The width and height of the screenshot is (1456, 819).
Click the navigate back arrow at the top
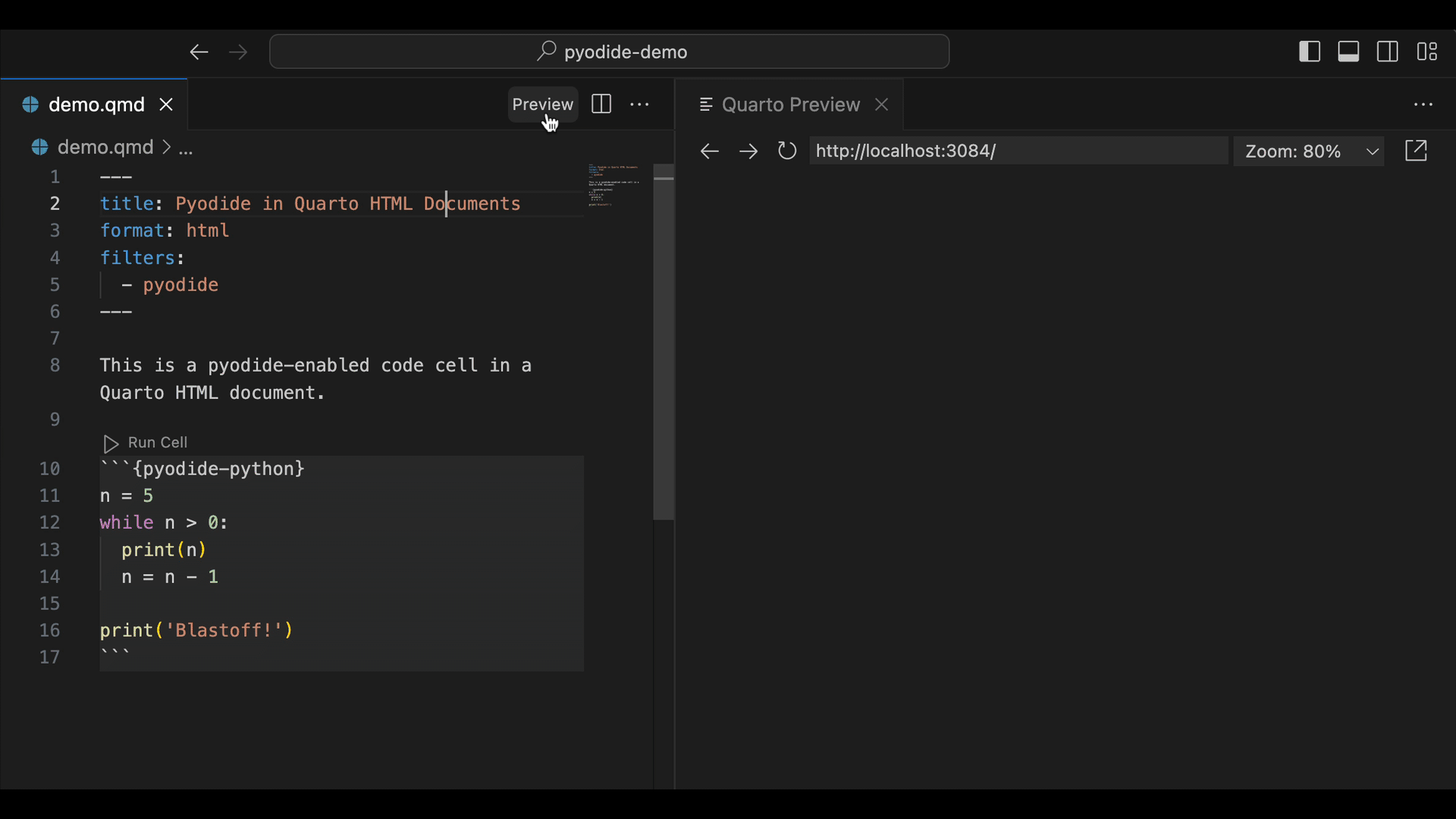click(199, 52)
